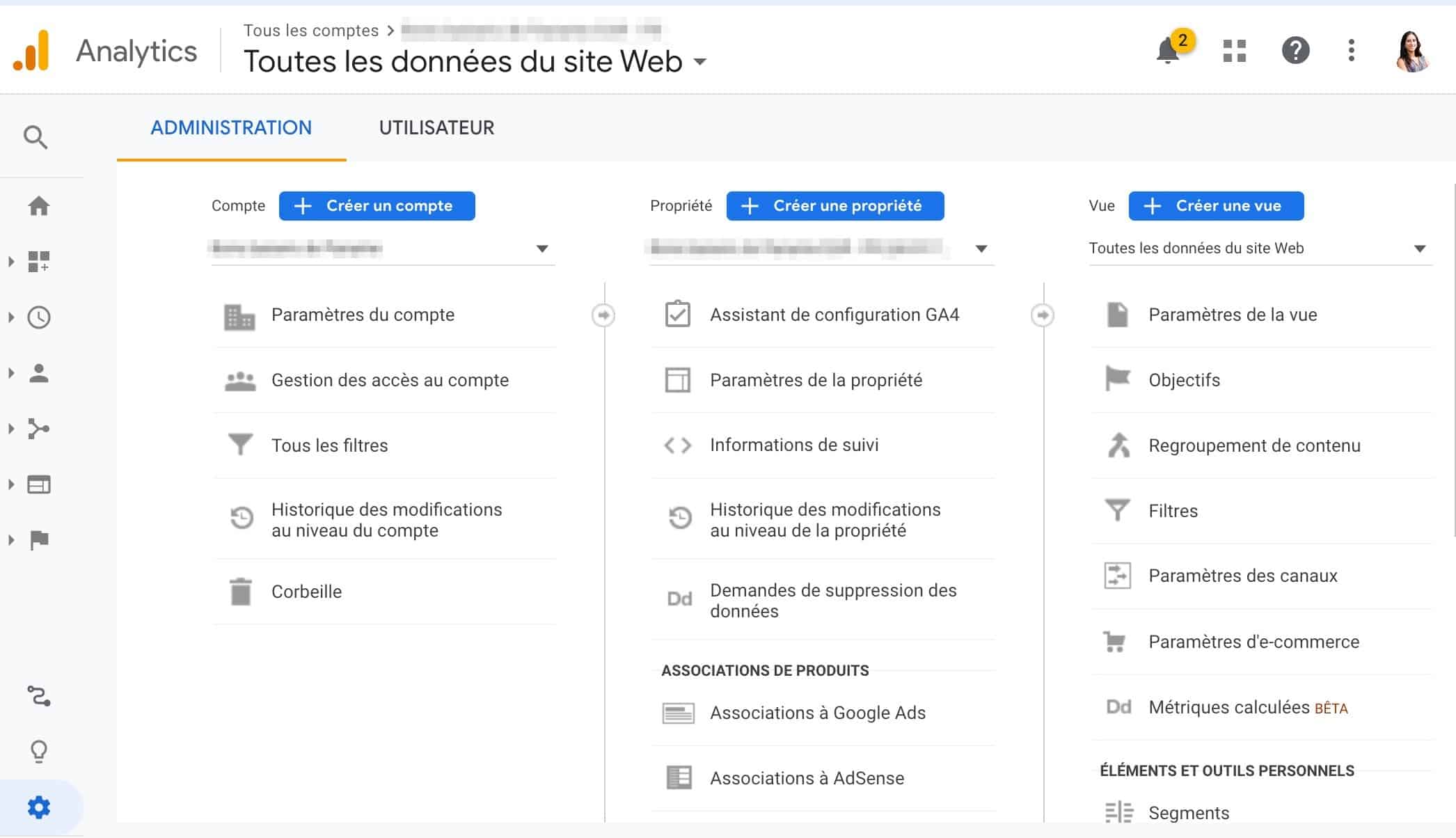Switch to the ADMINISTRATION tab
This screenshot has width=1456, height=838.
coord(231,128)
